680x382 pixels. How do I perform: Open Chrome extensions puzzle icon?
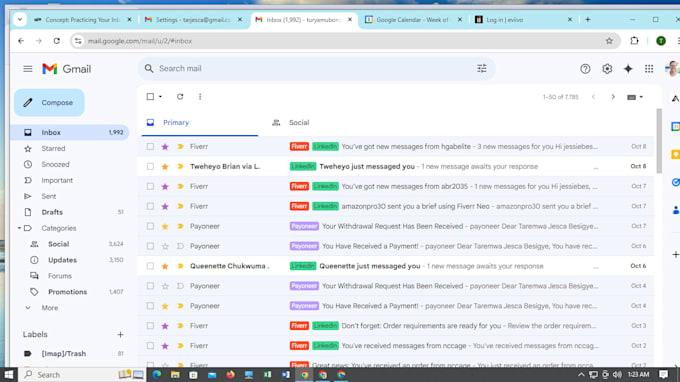pyautogui.click(x=634, y=41)
